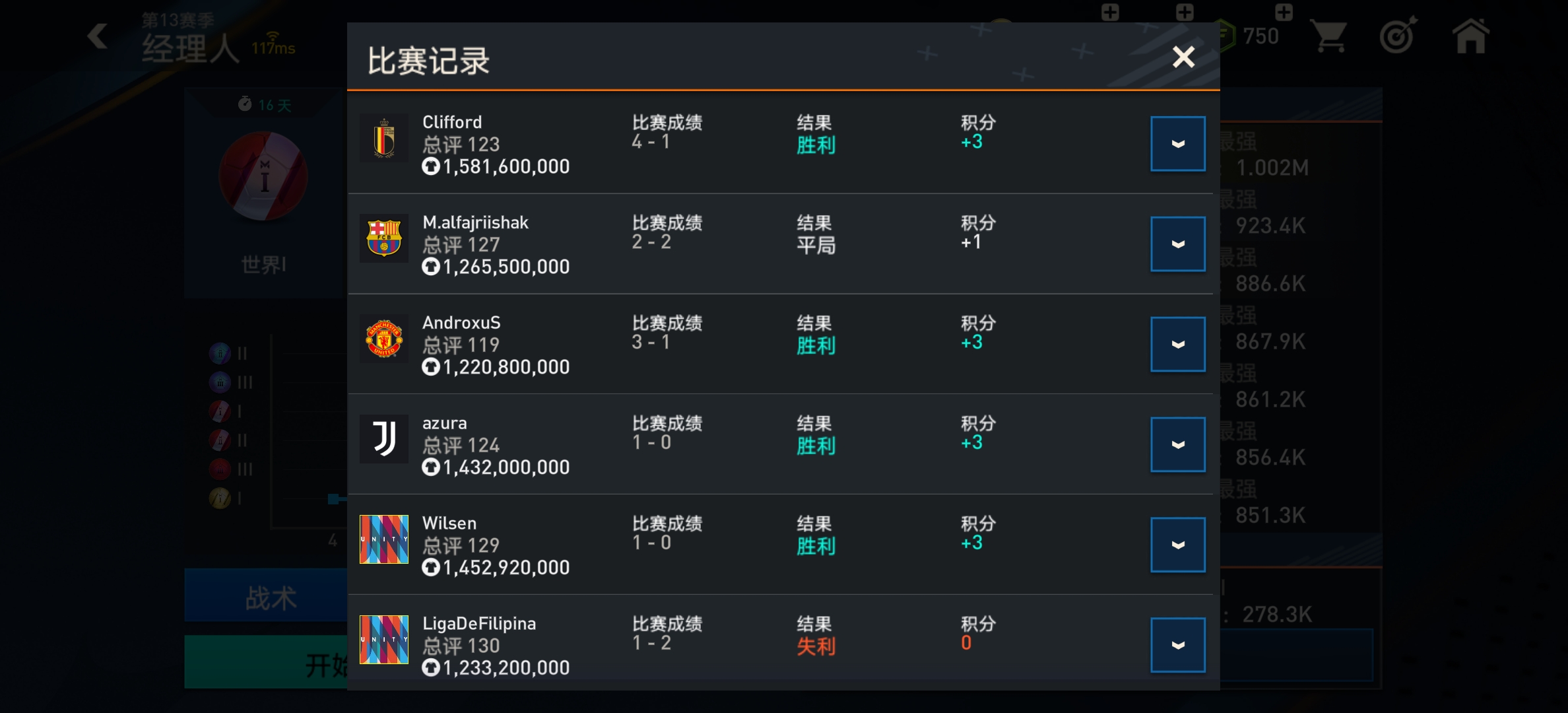Add currency with plus above 750
This screenshot has height=713, width=1568.
pyautogui.click(x=1284, y=11)
